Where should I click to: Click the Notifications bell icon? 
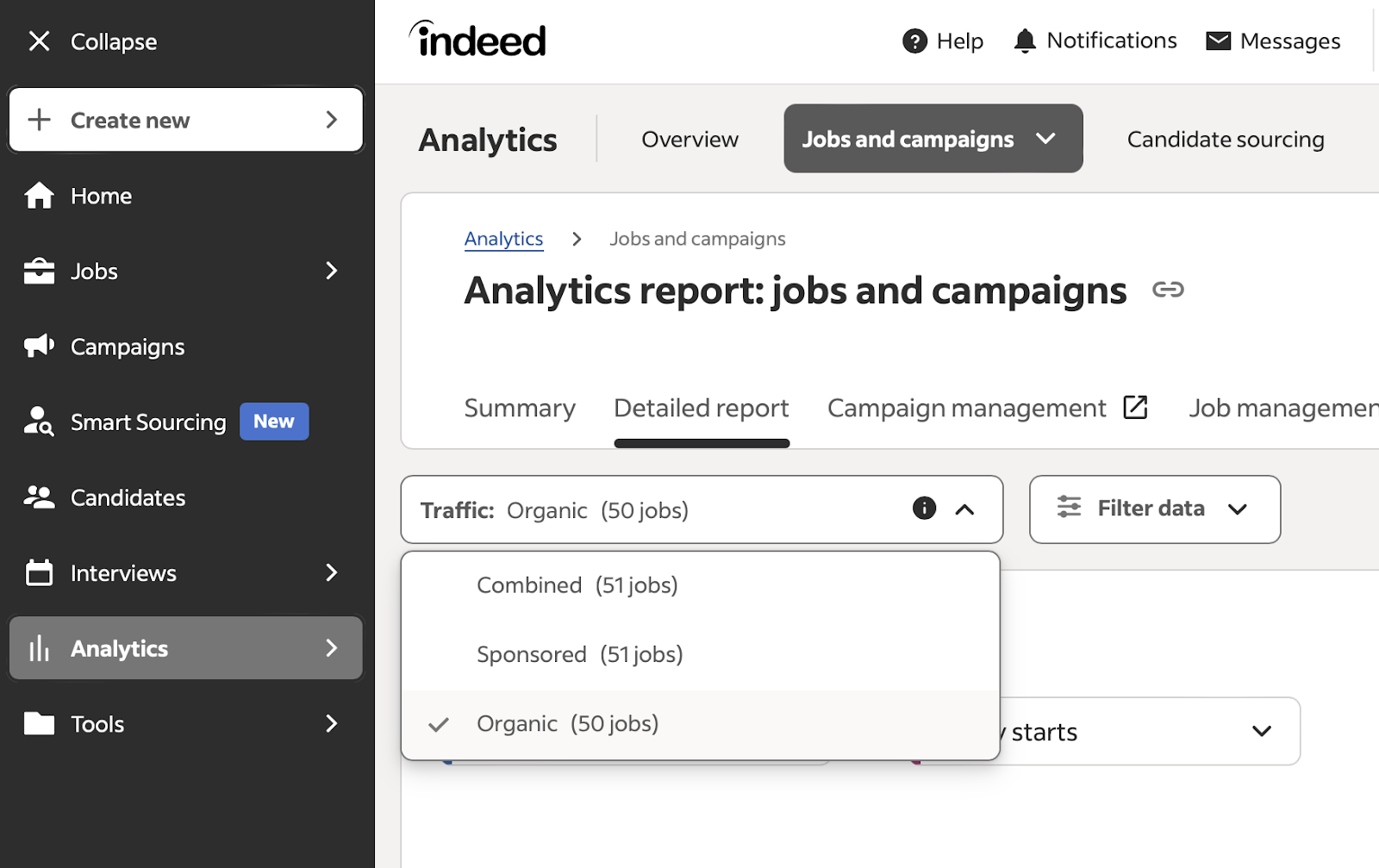(x=1024, y=41)
